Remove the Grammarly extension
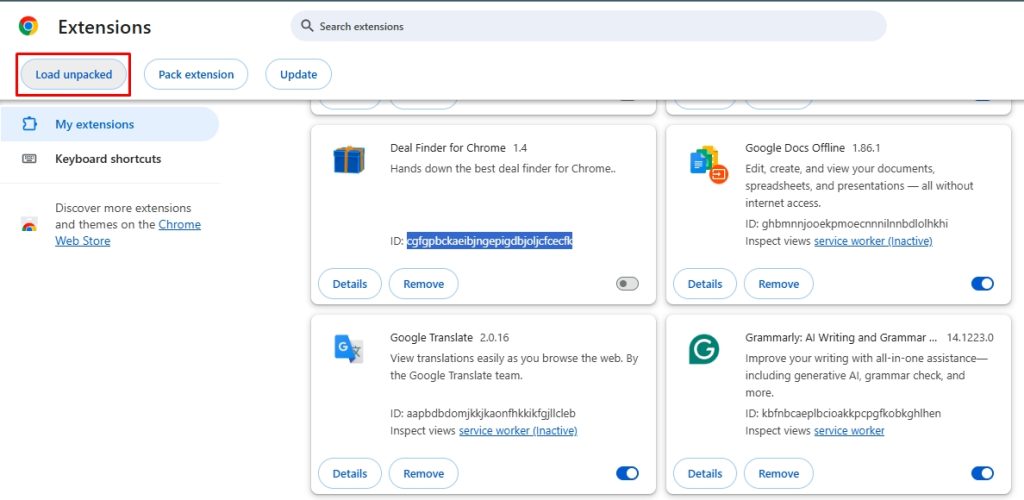Image resolution: width=1024 pixels, height=500 pixels. [x=779, y=474]
